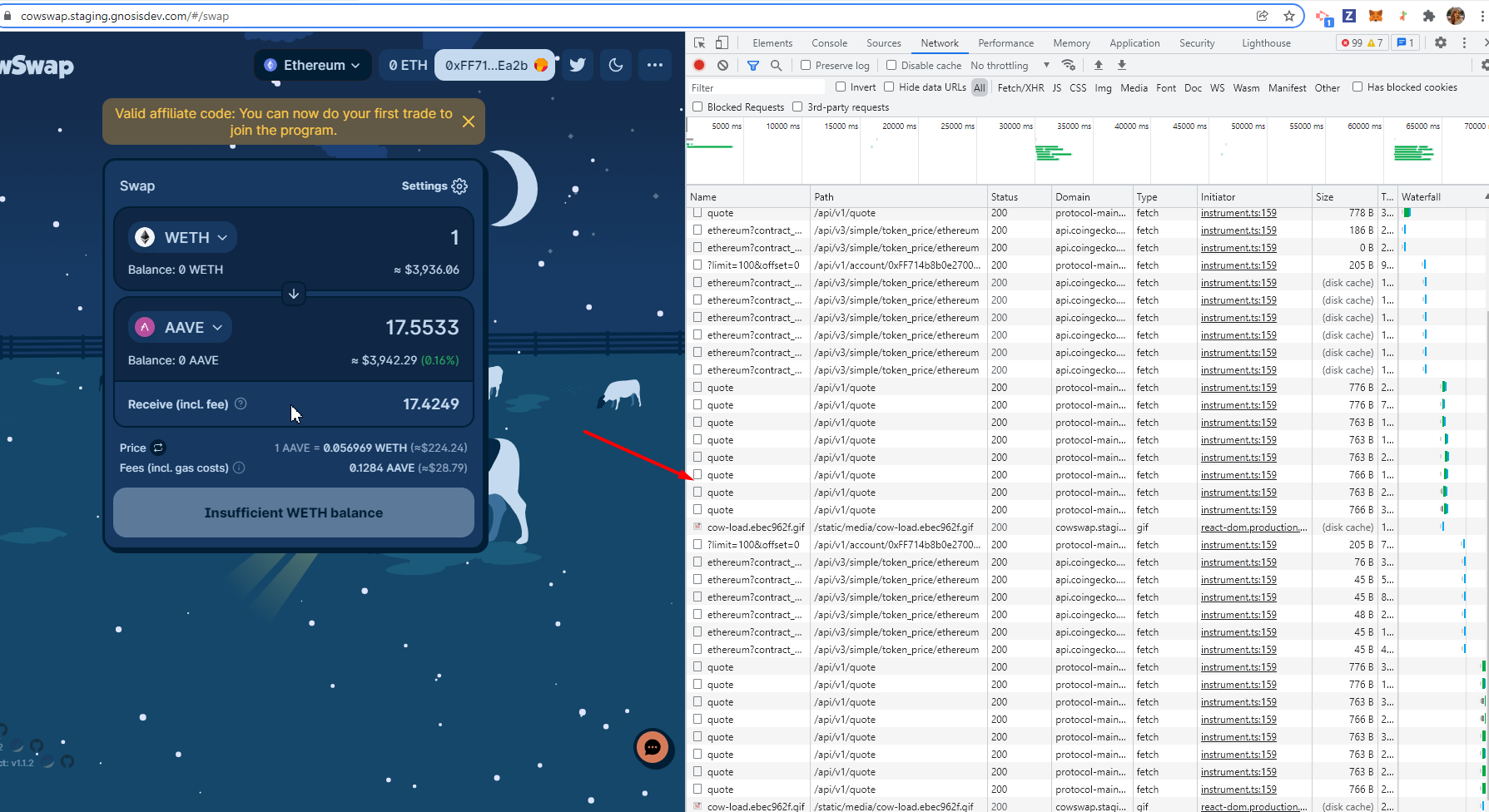Invert the price with the swap icon

point(158,448)
